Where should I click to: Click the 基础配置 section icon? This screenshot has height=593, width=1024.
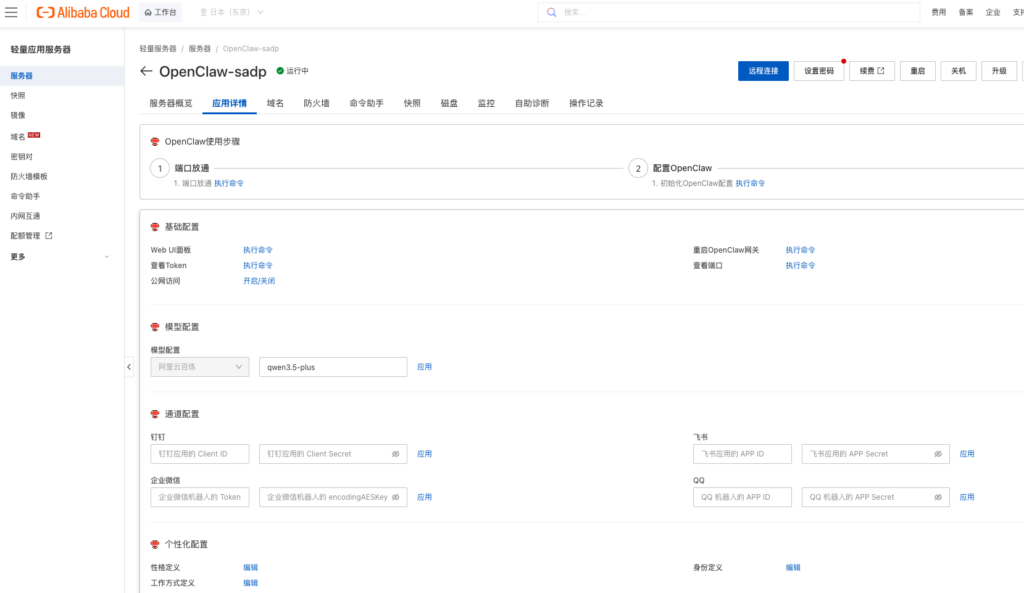click(155, 227)
